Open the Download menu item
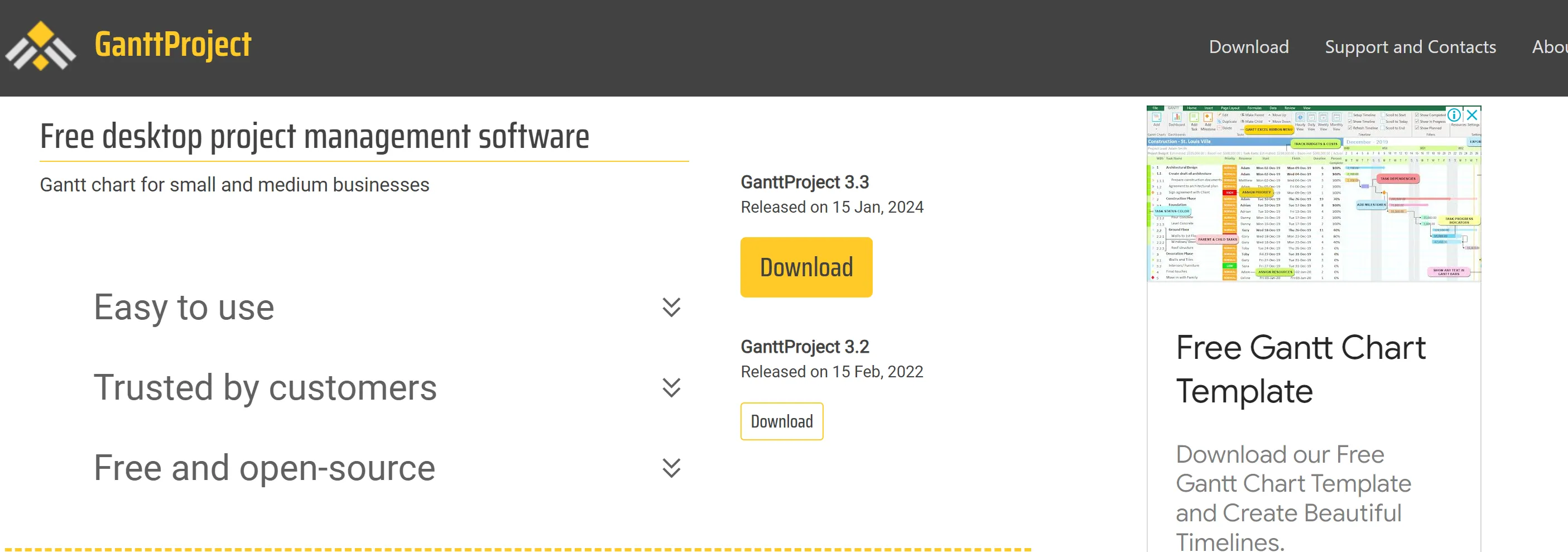 tap(1248, 47)
